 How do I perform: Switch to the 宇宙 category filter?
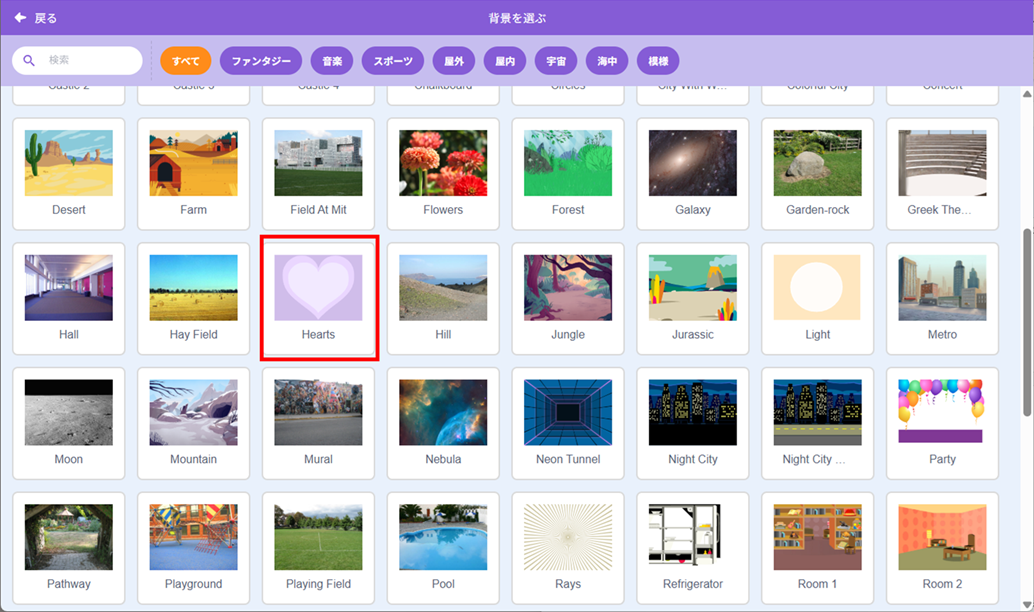tap(555, 61)
